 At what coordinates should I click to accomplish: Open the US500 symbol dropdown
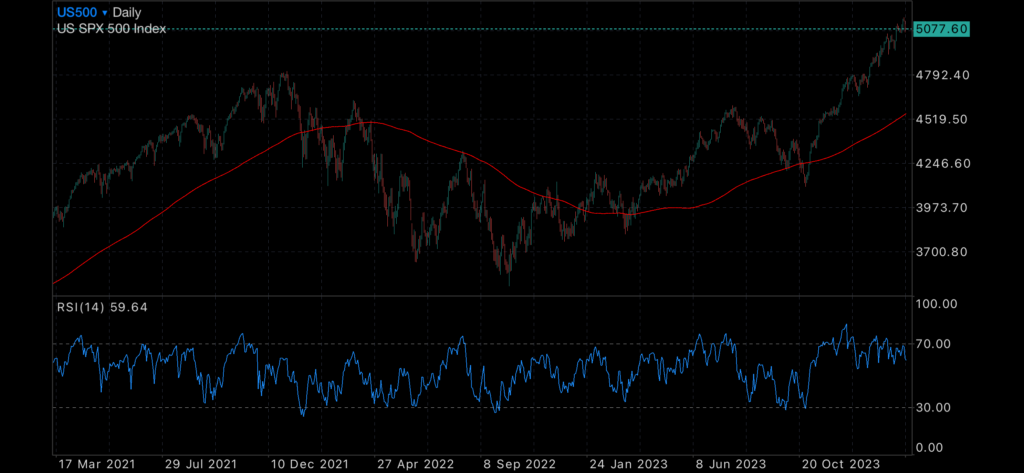click(x=82, y=12)
